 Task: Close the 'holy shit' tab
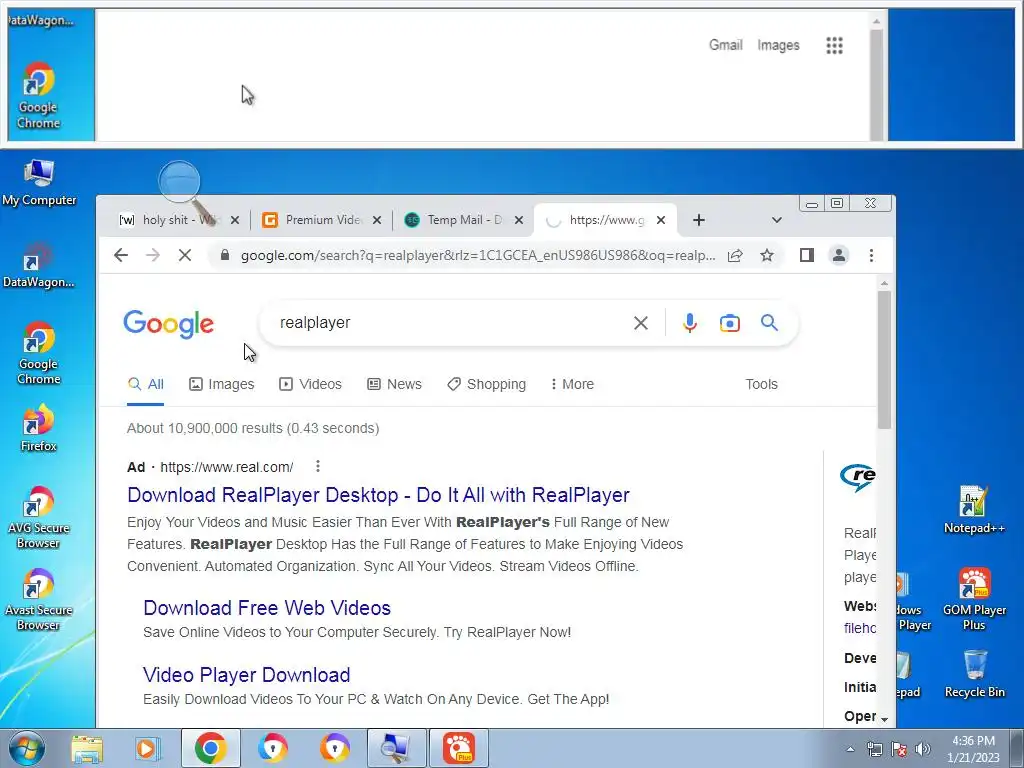coord(235,220)
